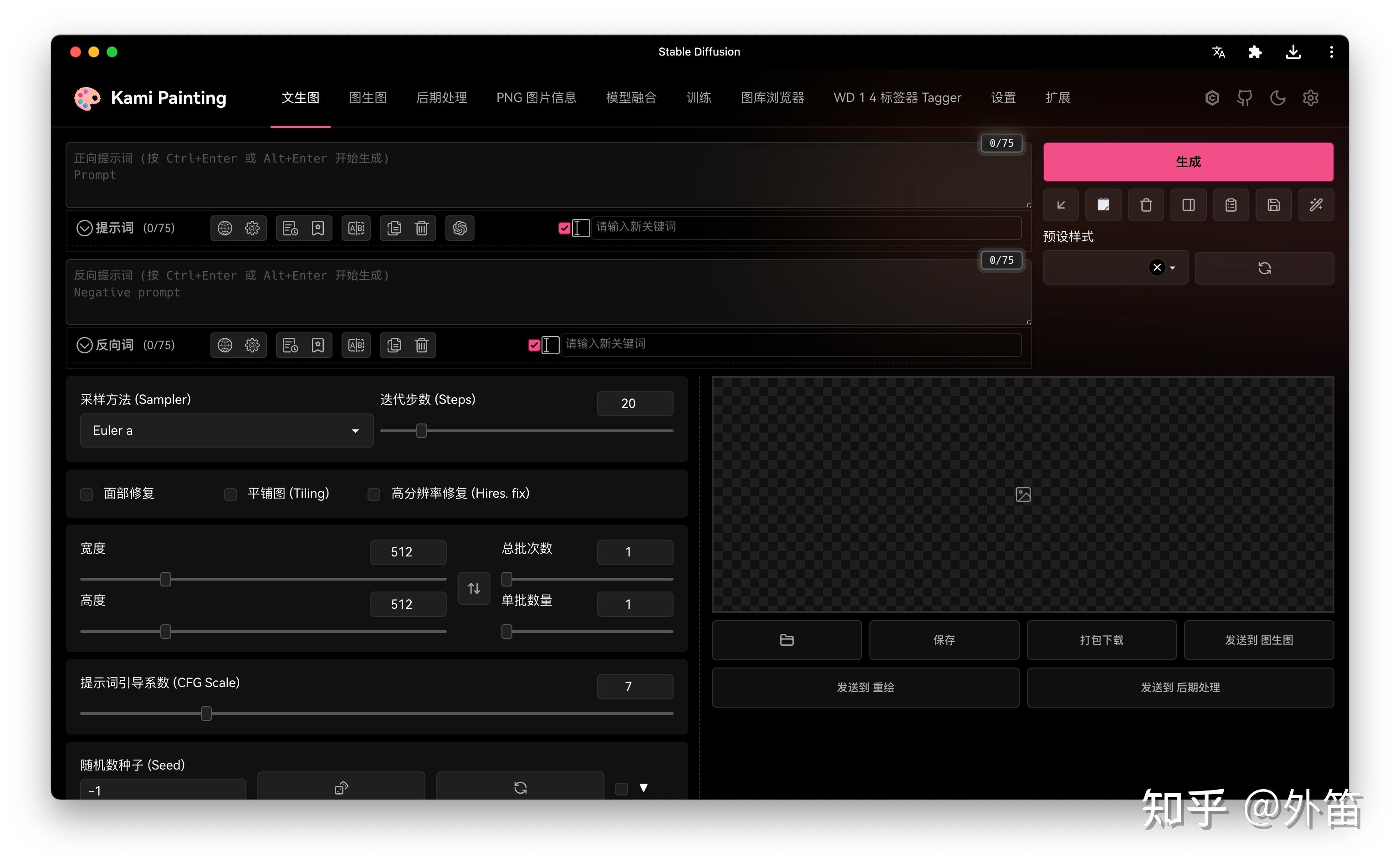
Task: Click the 发送到 后期处理 button
Action: (x=1180, y=687)
